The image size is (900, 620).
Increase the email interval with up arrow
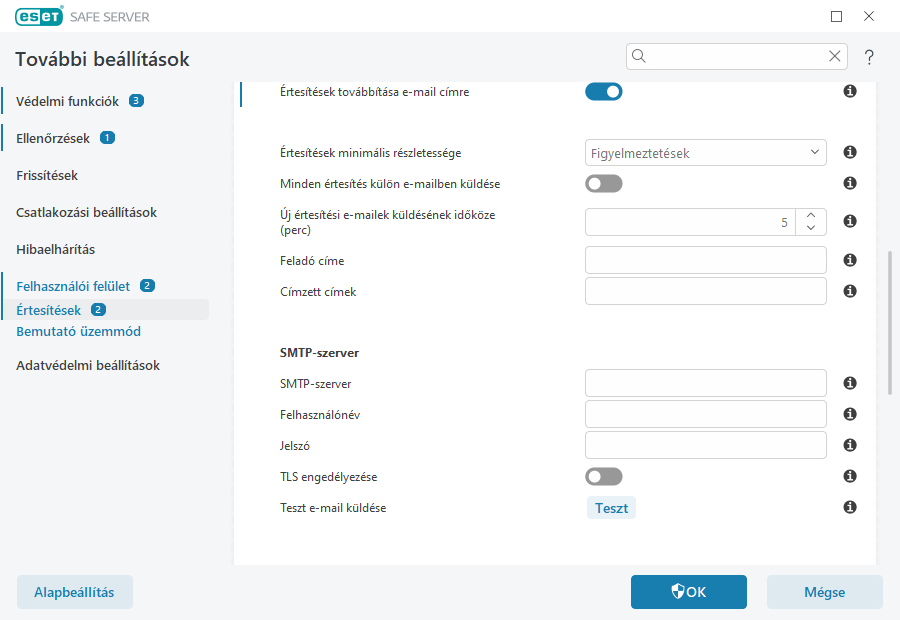[x=811, y=215]
